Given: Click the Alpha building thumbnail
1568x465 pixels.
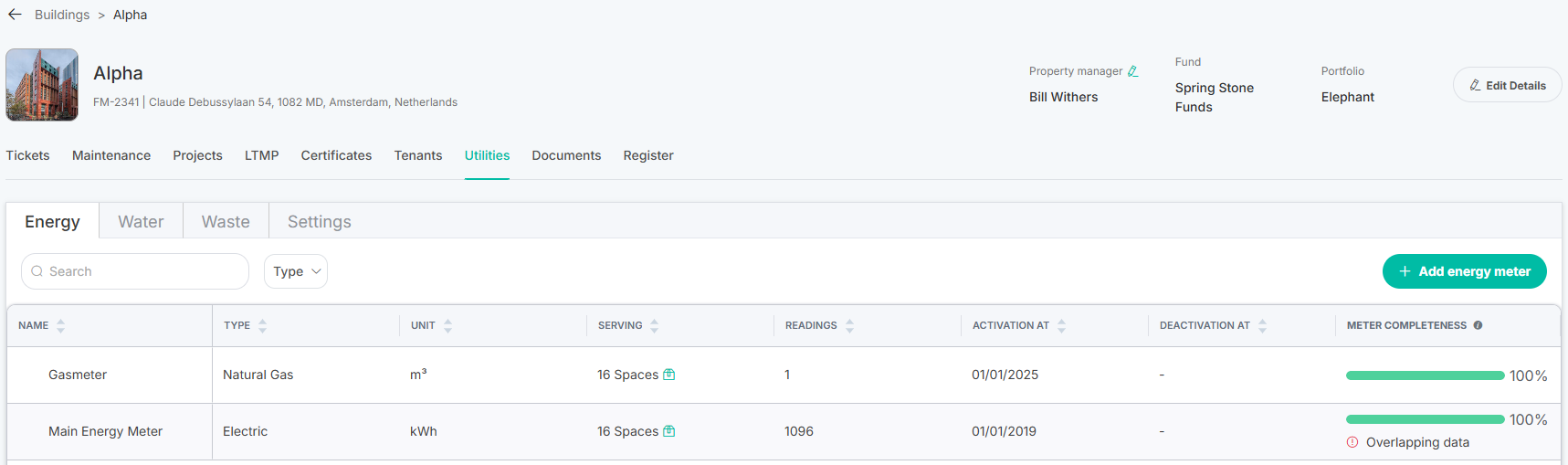Looking at the screenshot, I should click(42, 85).
